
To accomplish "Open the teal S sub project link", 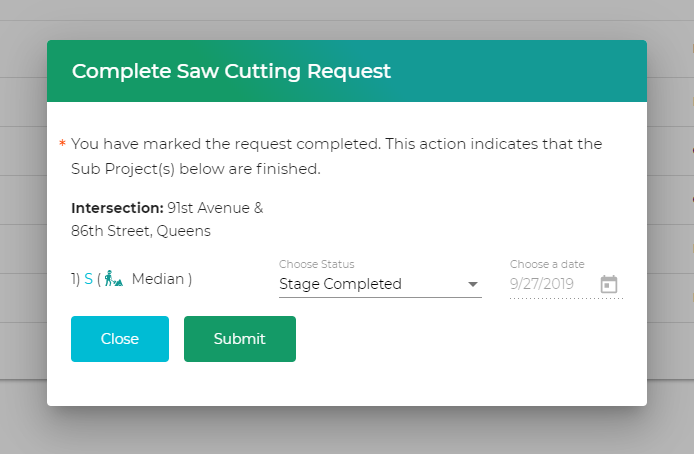I will [x=88, y=279].
